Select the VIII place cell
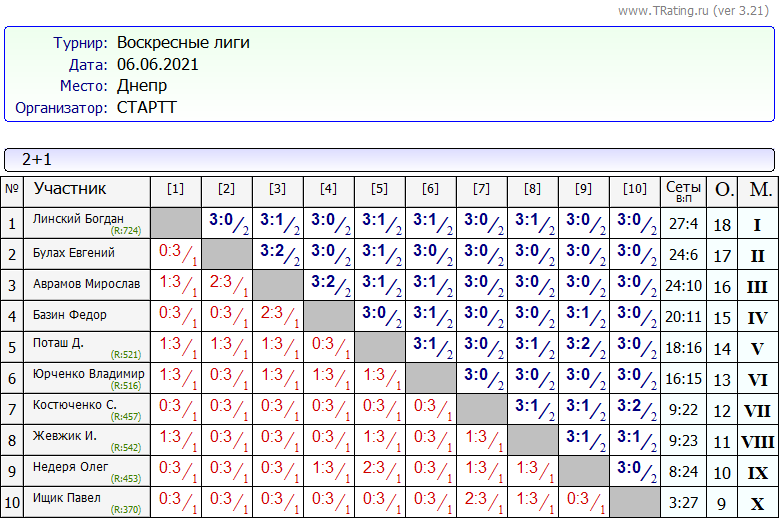779x518 pixels. [758, 441]
